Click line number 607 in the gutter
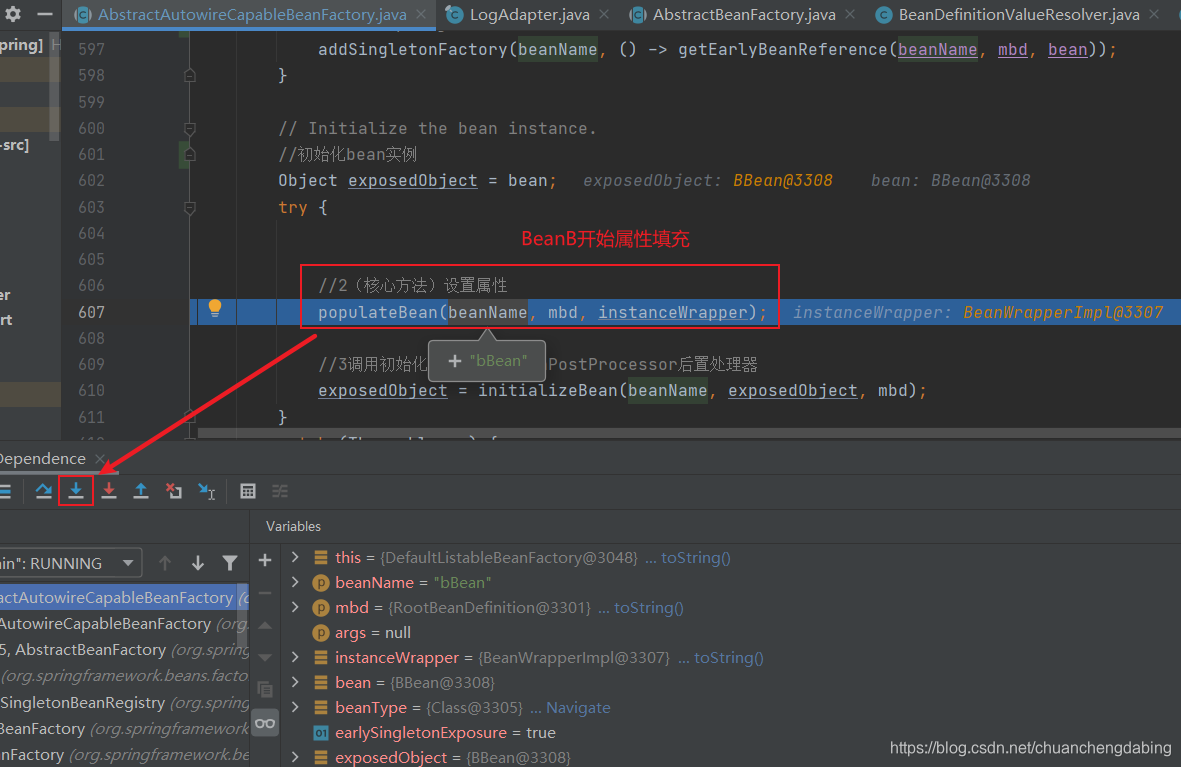This screenshot has height=767, width=1181. (x=91, y=312)
